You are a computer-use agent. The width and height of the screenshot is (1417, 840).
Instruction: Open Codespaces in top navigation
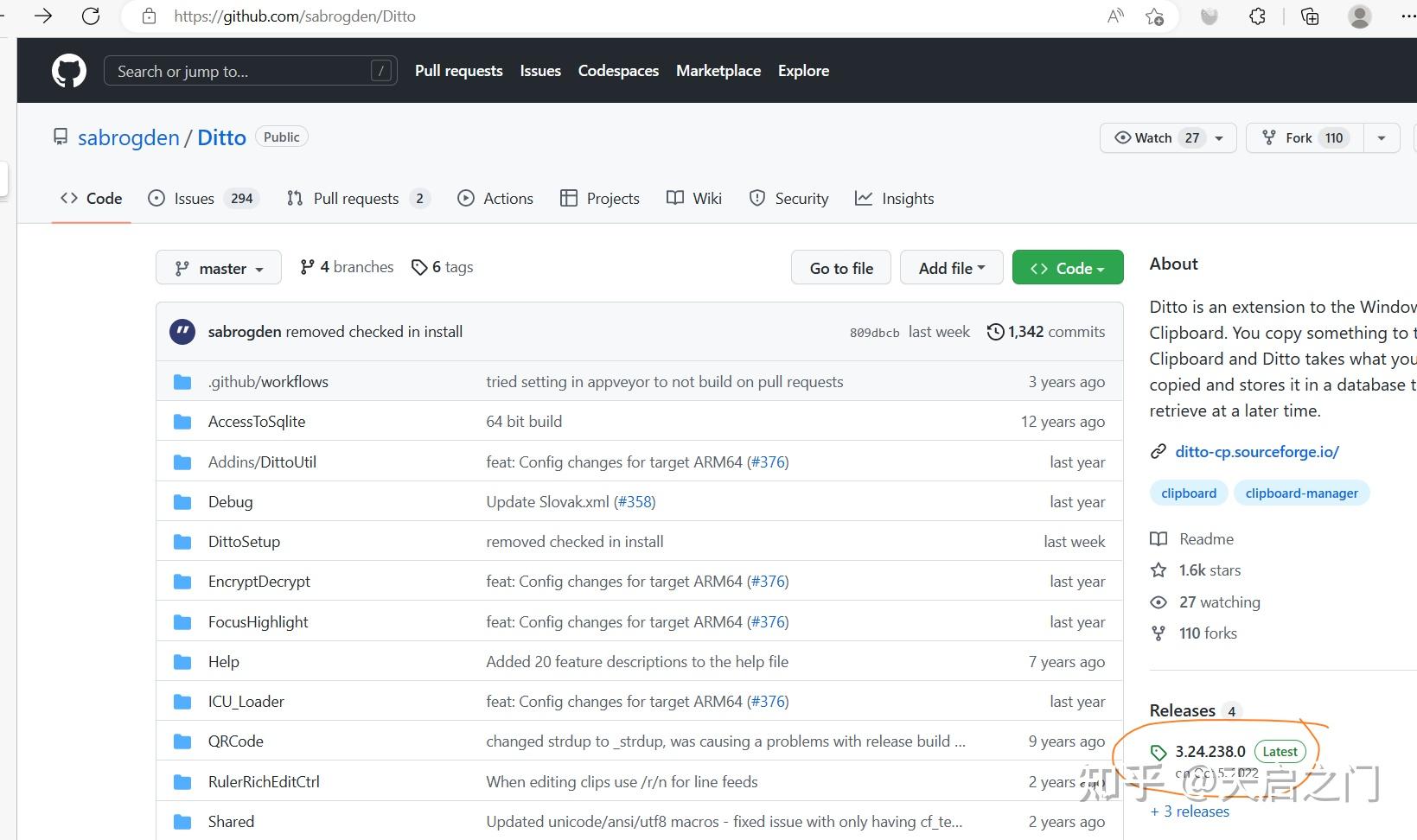click(618, 71)
